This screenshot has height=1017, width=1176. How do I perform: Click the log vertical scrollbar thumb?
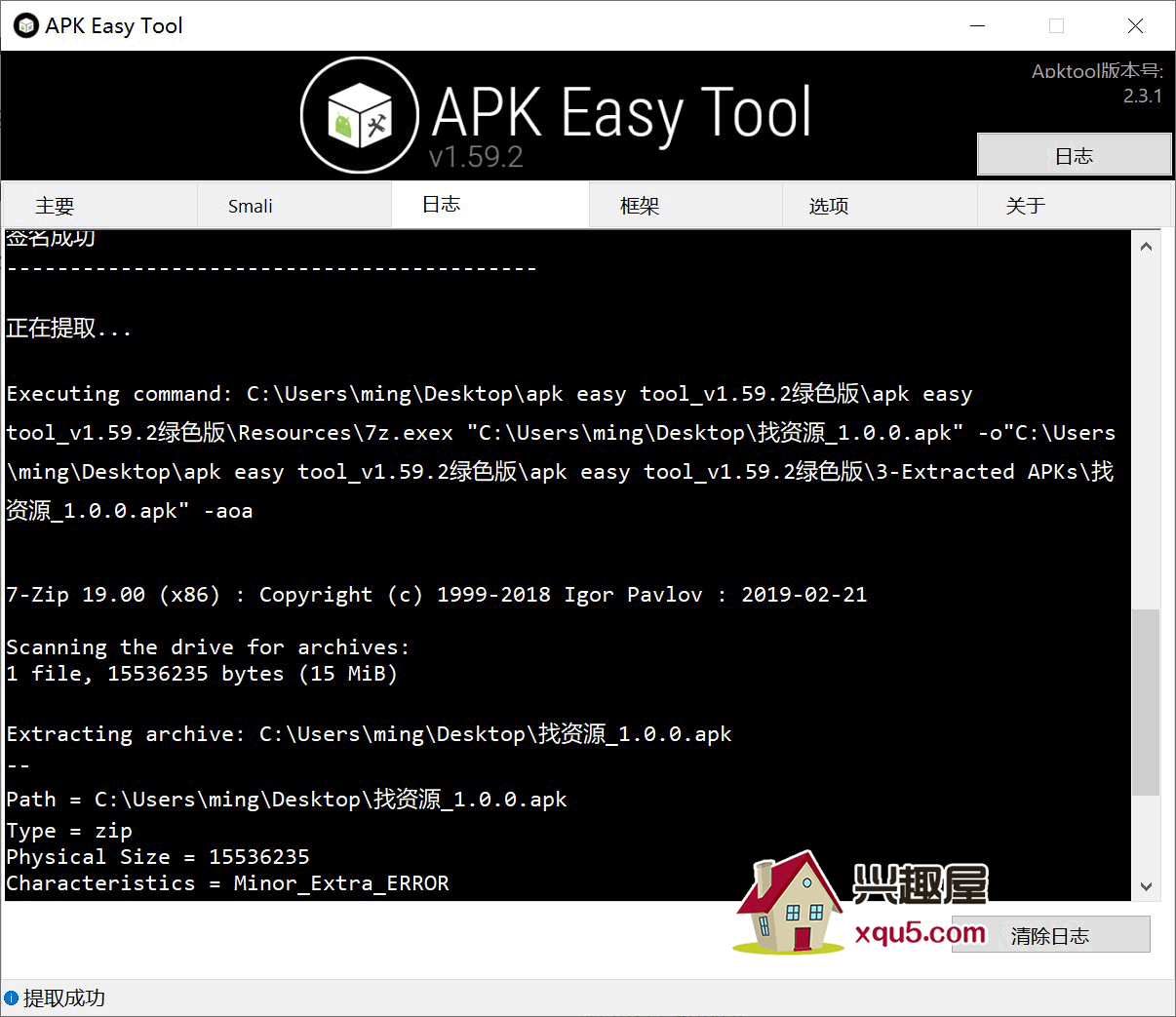(x=1146, y=702)
